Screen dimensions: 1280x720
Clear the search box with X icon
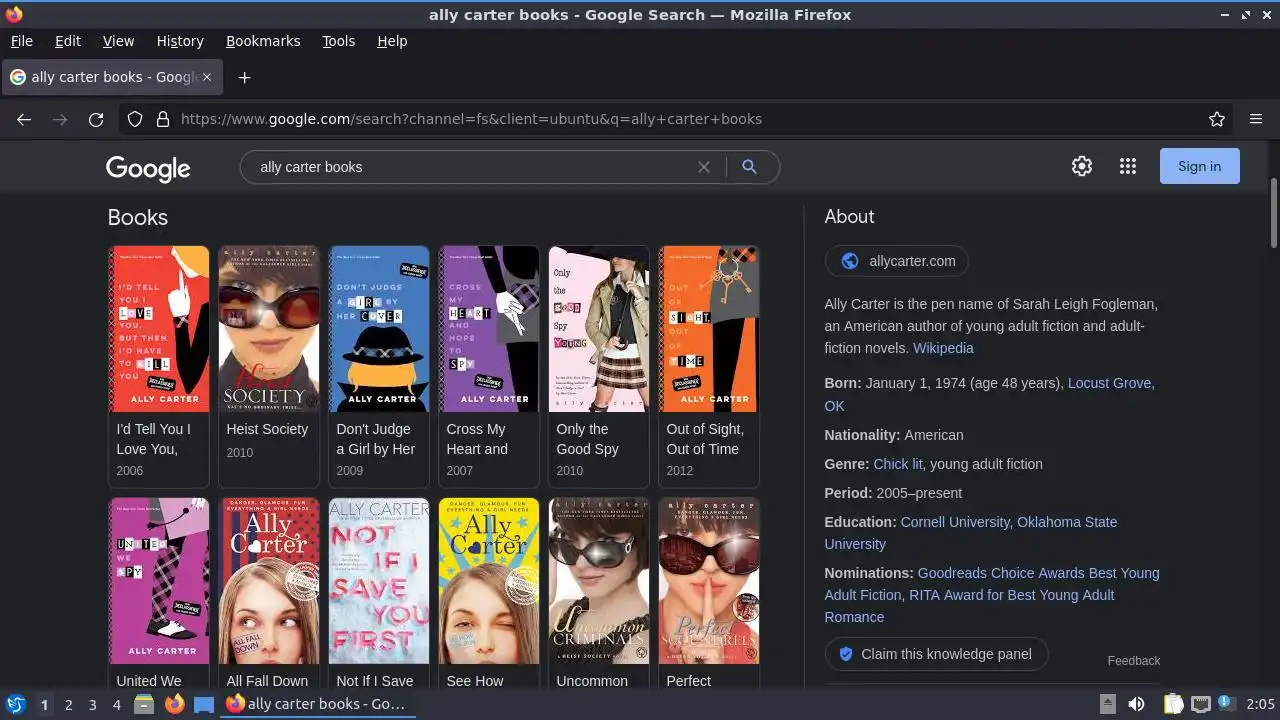pos(704,167)
